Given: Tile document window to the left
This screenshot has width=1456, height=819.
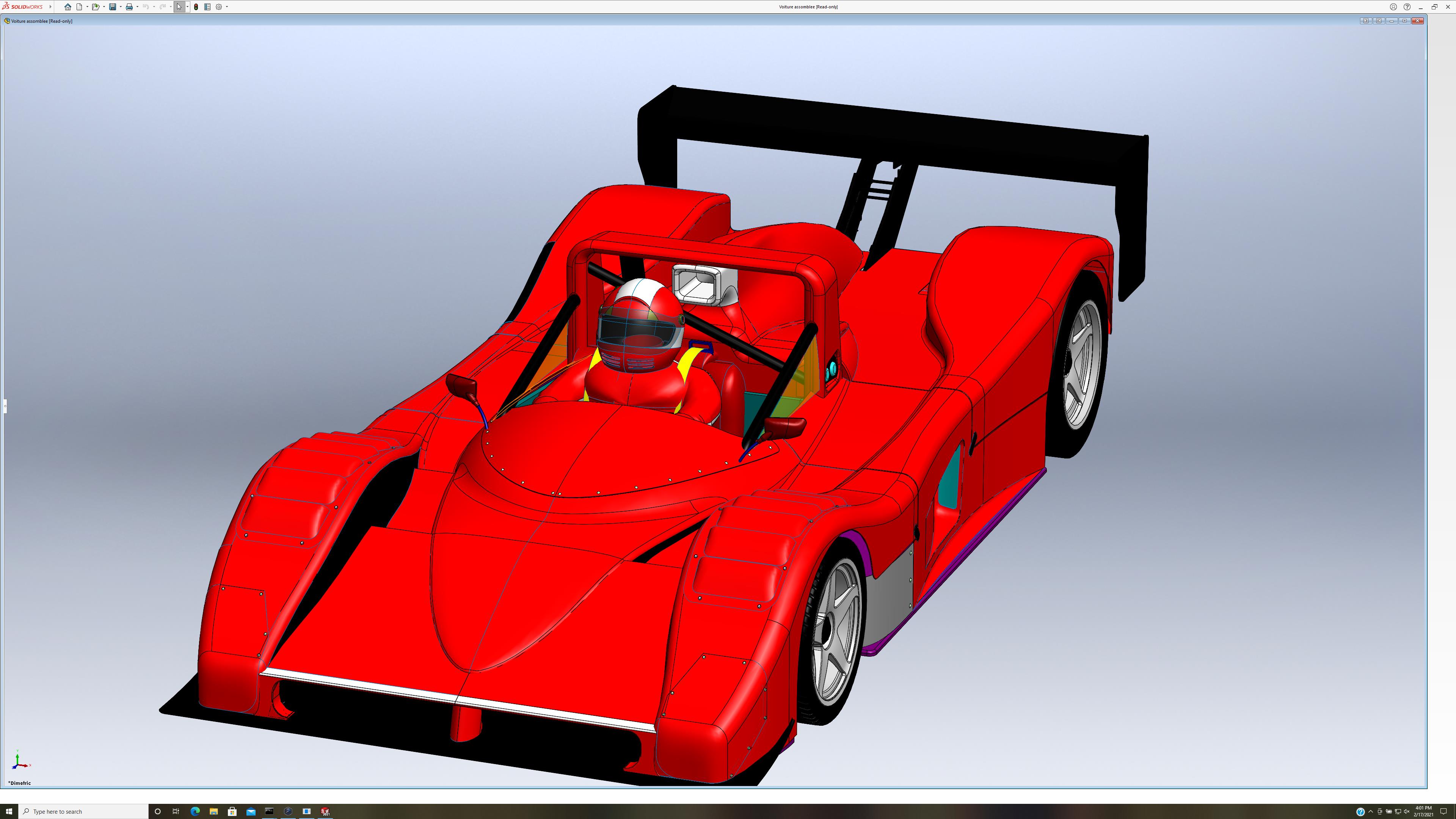Looking at the screenshot, I should [1365, 21].
